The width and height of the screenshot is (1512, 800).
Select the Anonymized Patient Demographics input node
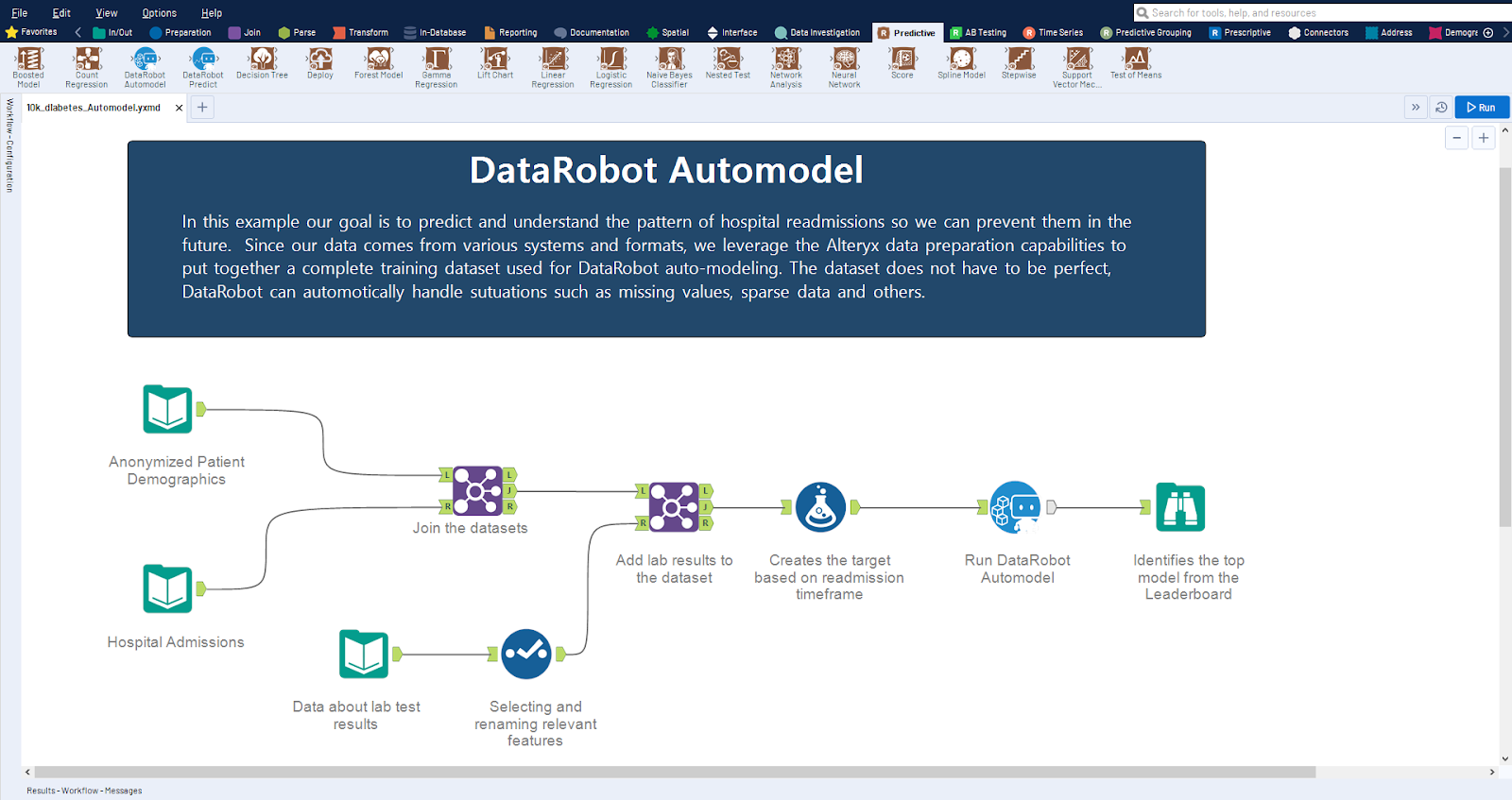click(168, 409)
